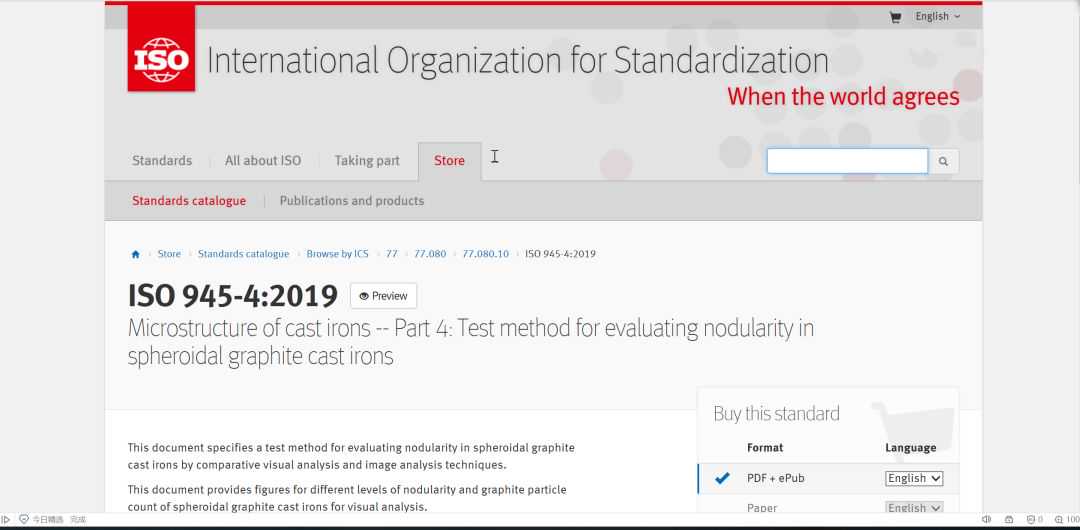This screenshot has width=1080, height=530.
Task: Click the 77.080.10 breadcrumb link
Action: click(485, 254)
